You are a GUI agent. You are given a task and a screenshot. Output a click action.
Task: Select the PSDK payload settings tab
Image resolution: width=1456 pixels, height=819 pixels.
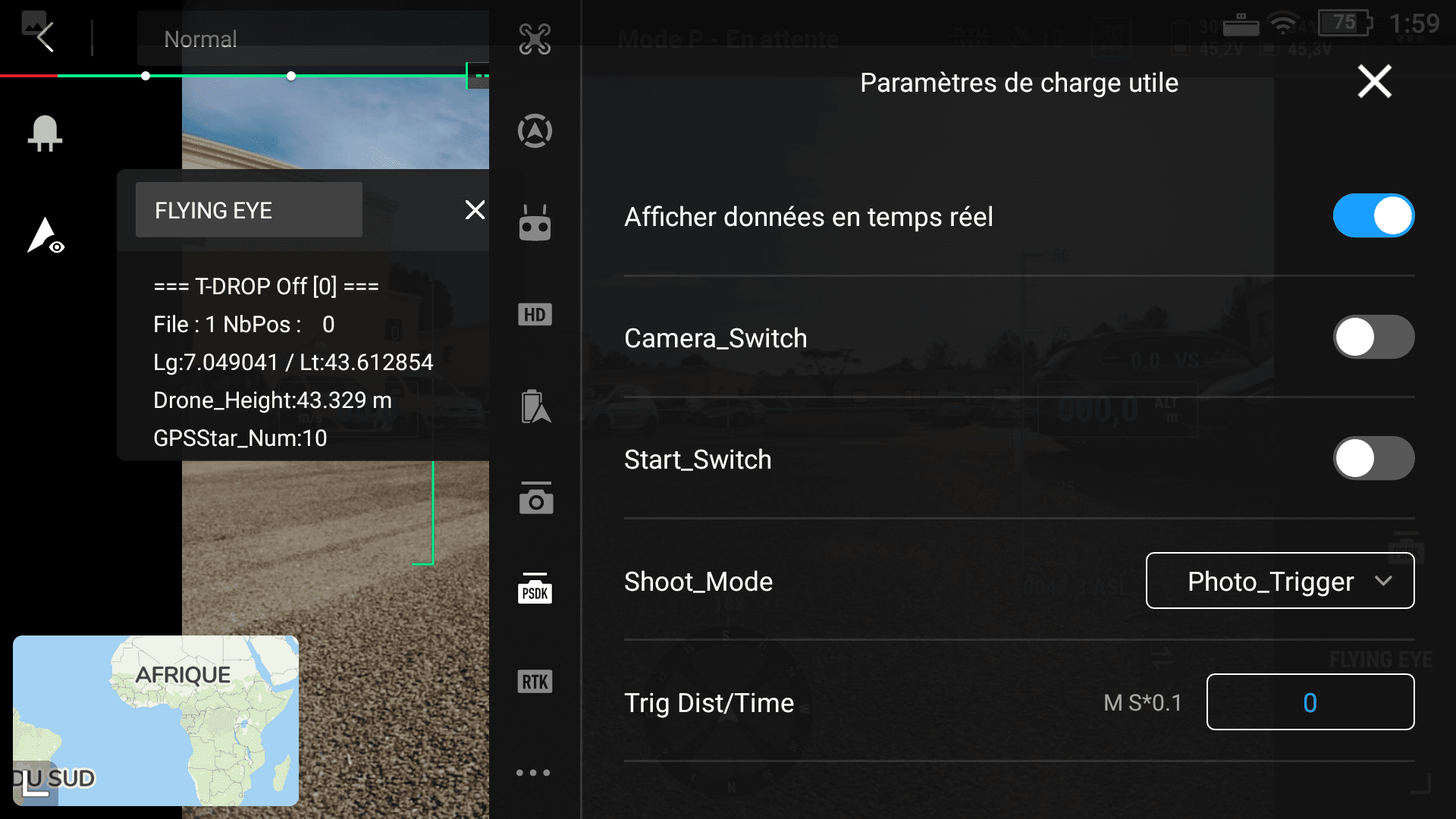click(535, 590)
